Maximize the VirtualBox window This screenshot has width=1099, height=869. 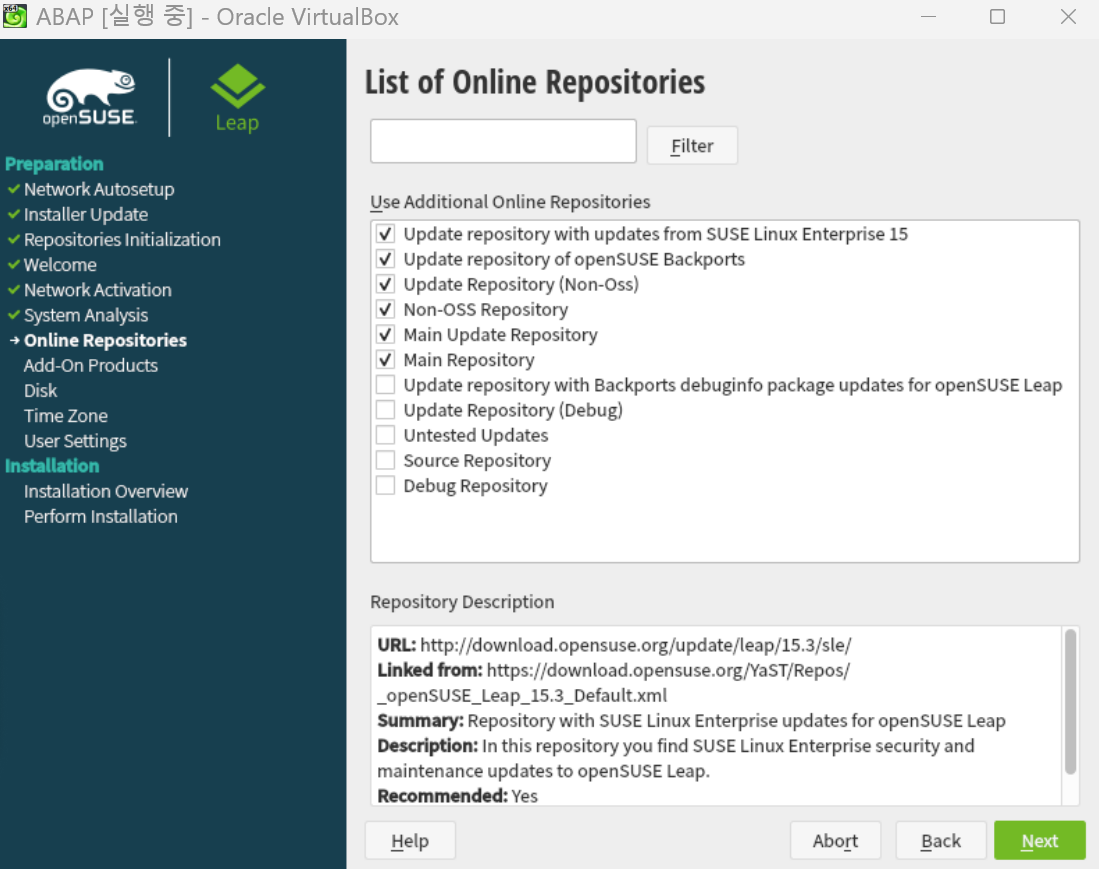pyautogui.click(x=997, y=16)
